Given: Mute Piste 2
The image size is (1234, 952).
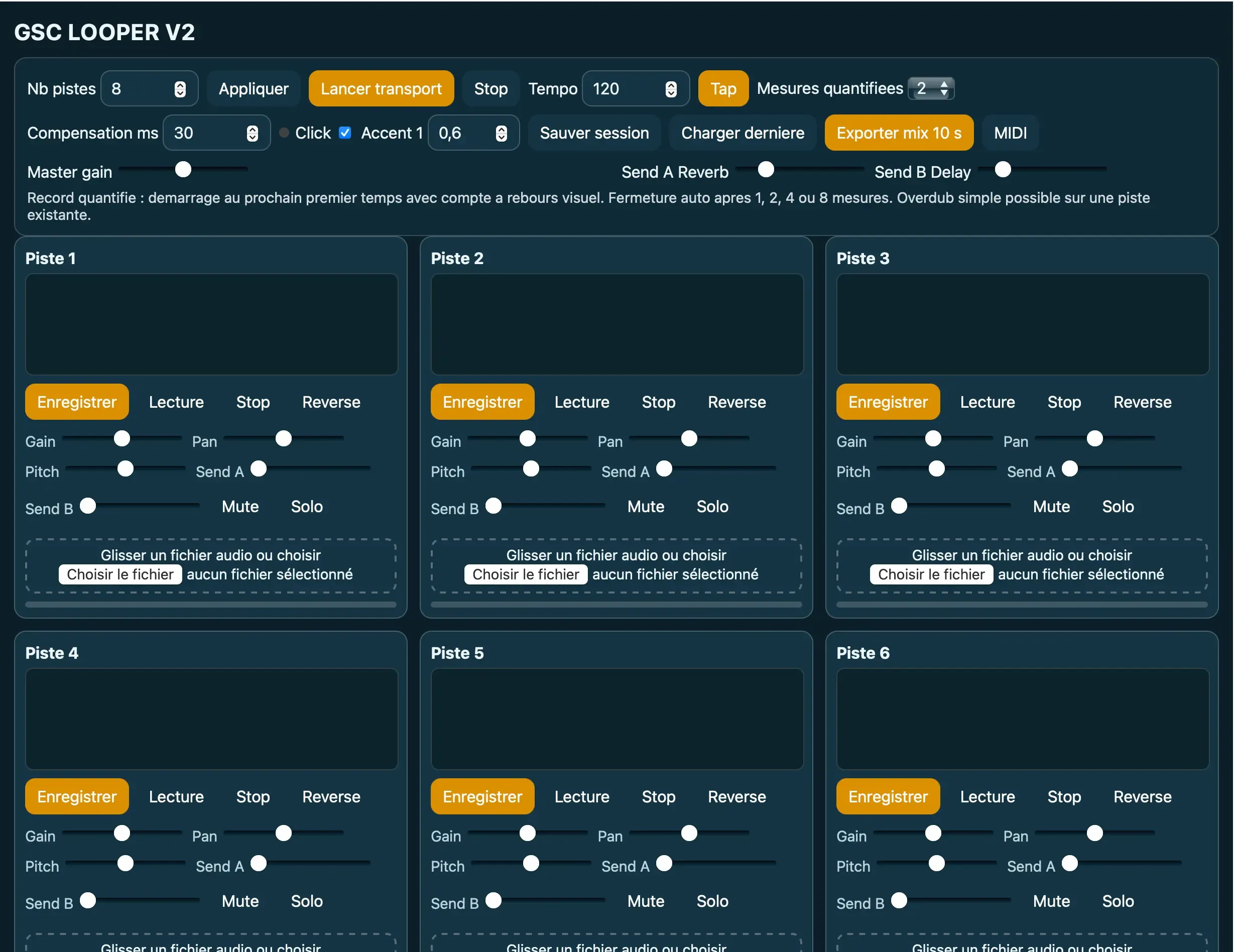Looking at the screenshot, I should point(646,507).
